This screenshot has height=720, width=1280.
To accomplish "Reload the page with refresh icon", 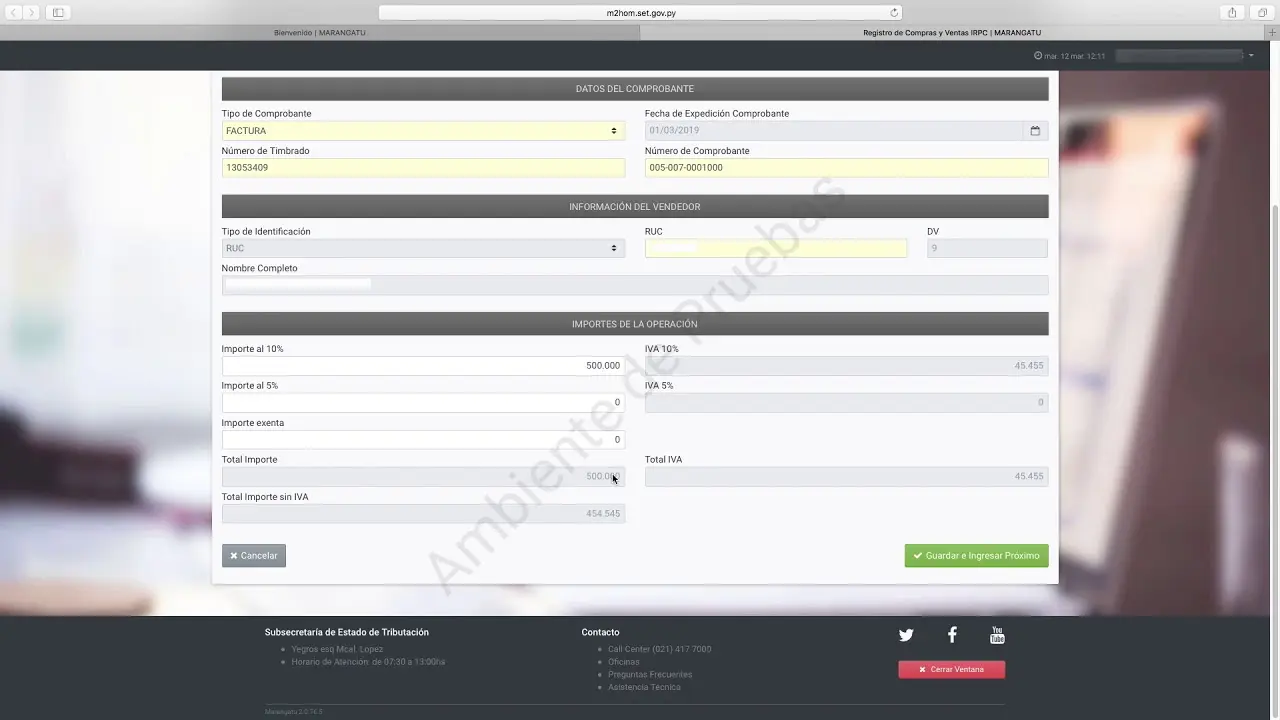I will (894, 13).
